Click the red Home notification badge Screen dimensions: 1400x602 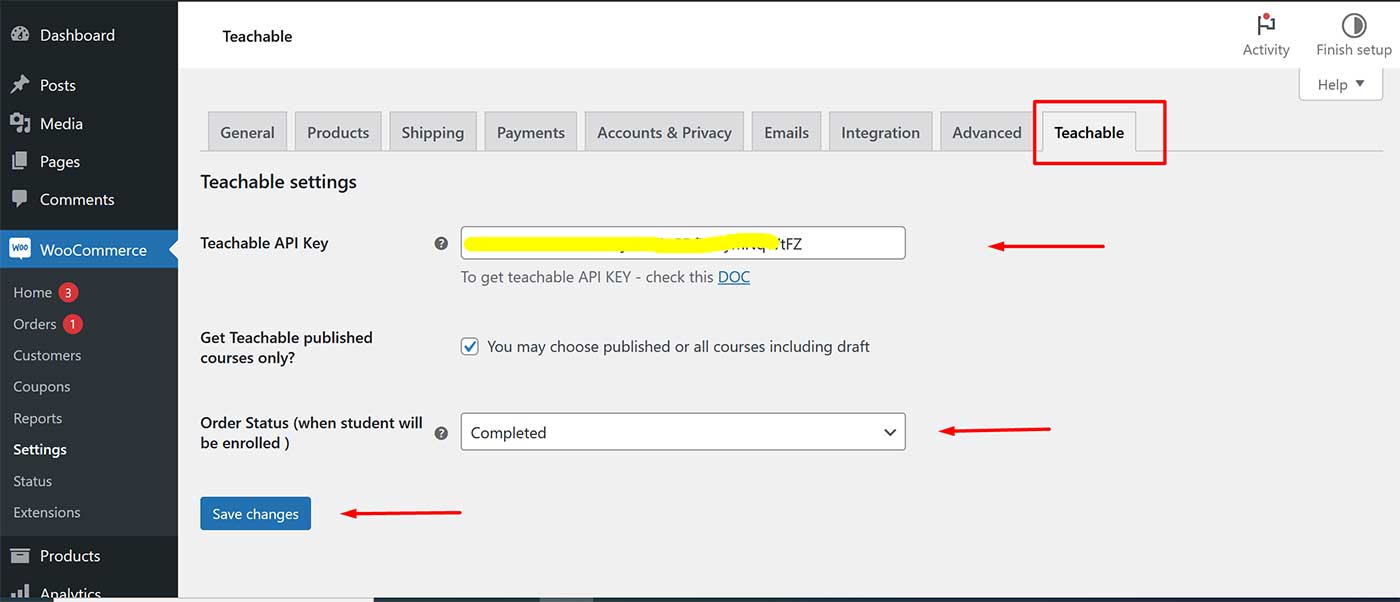68,293
